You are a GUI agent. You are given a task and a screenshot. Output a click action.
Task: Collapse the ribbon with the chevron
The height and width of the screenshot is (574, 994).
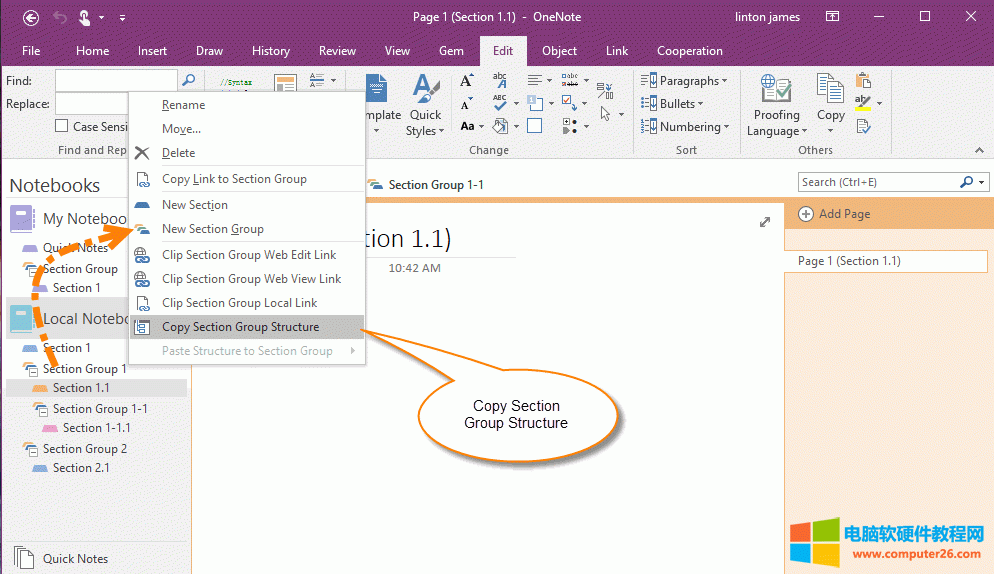coord(978,150)
